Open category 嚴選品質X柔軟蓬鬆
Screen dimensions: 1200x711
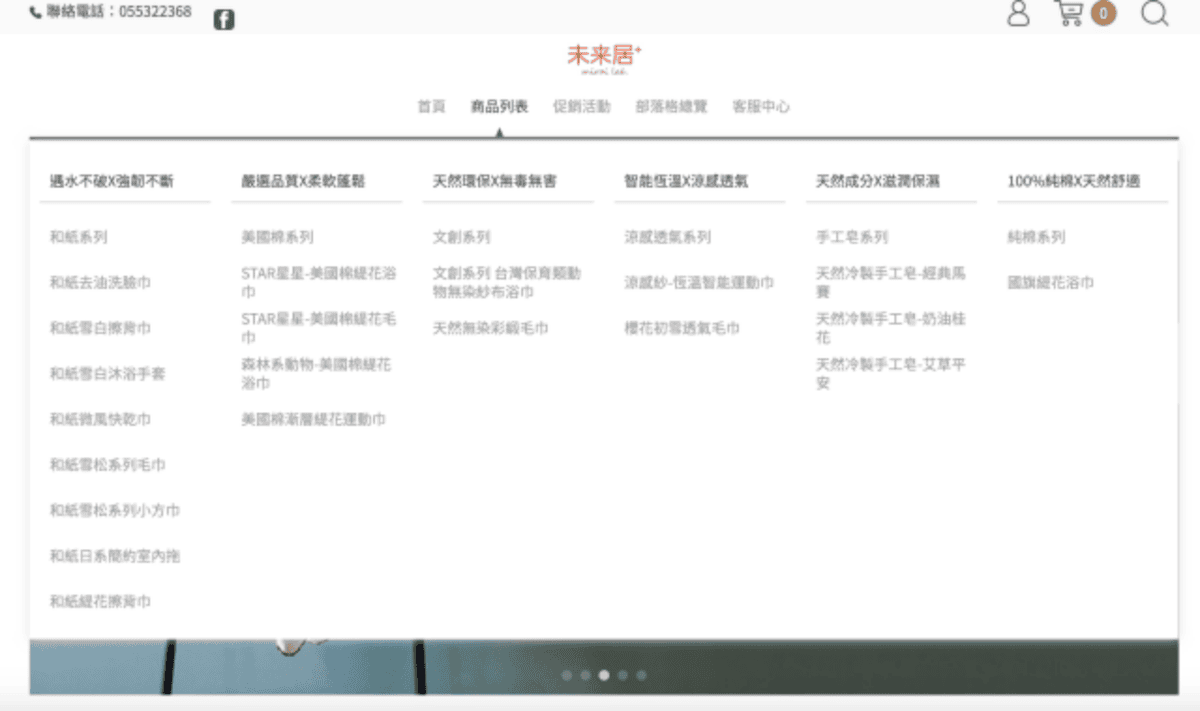[x=303, y=181]
